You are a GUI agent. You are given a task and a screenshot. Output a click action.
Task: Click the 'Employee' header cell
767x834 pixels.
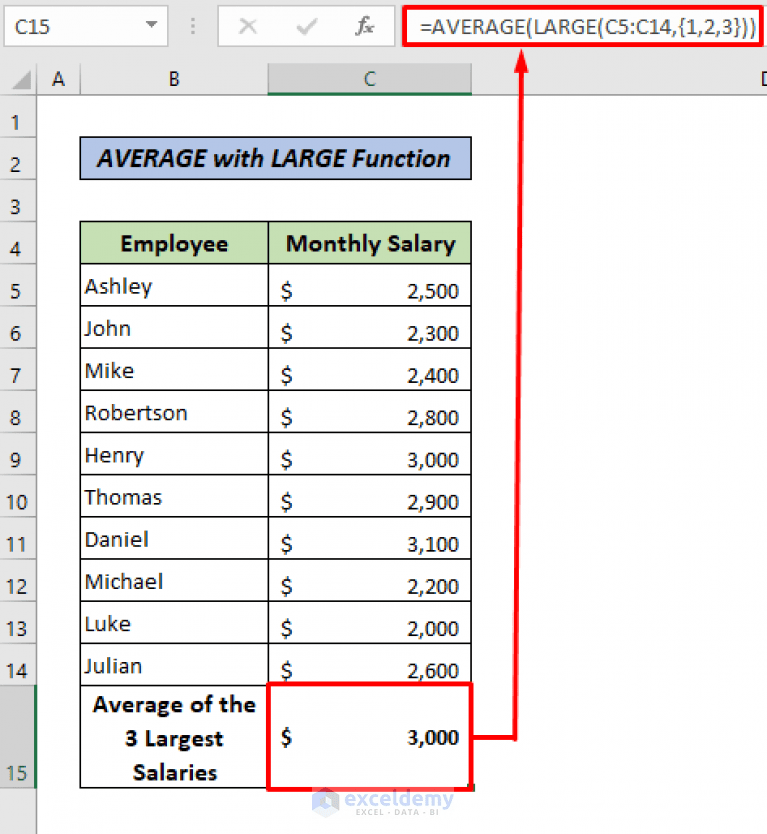click(174, 243)
